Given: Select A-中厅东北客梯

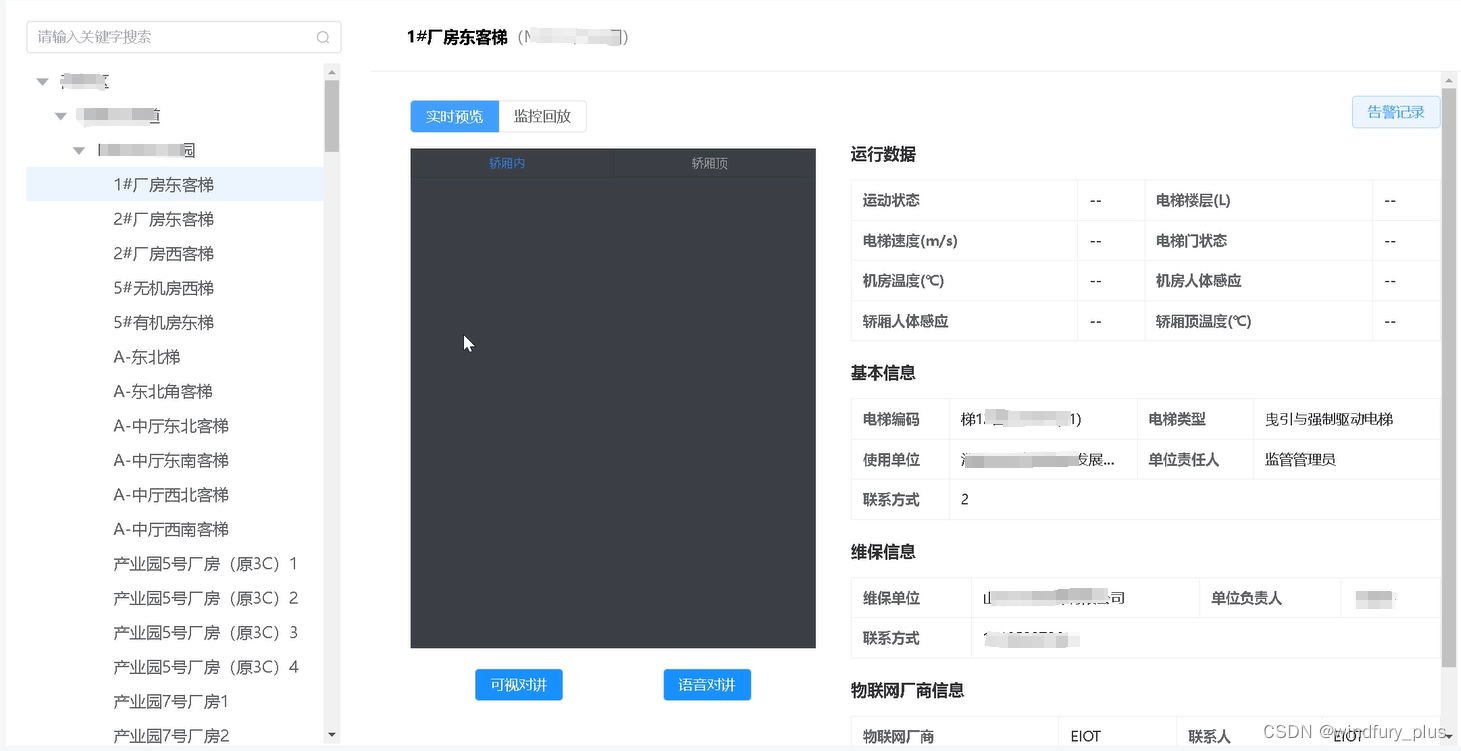Looking at the screenshot, I should click(171, 426).
